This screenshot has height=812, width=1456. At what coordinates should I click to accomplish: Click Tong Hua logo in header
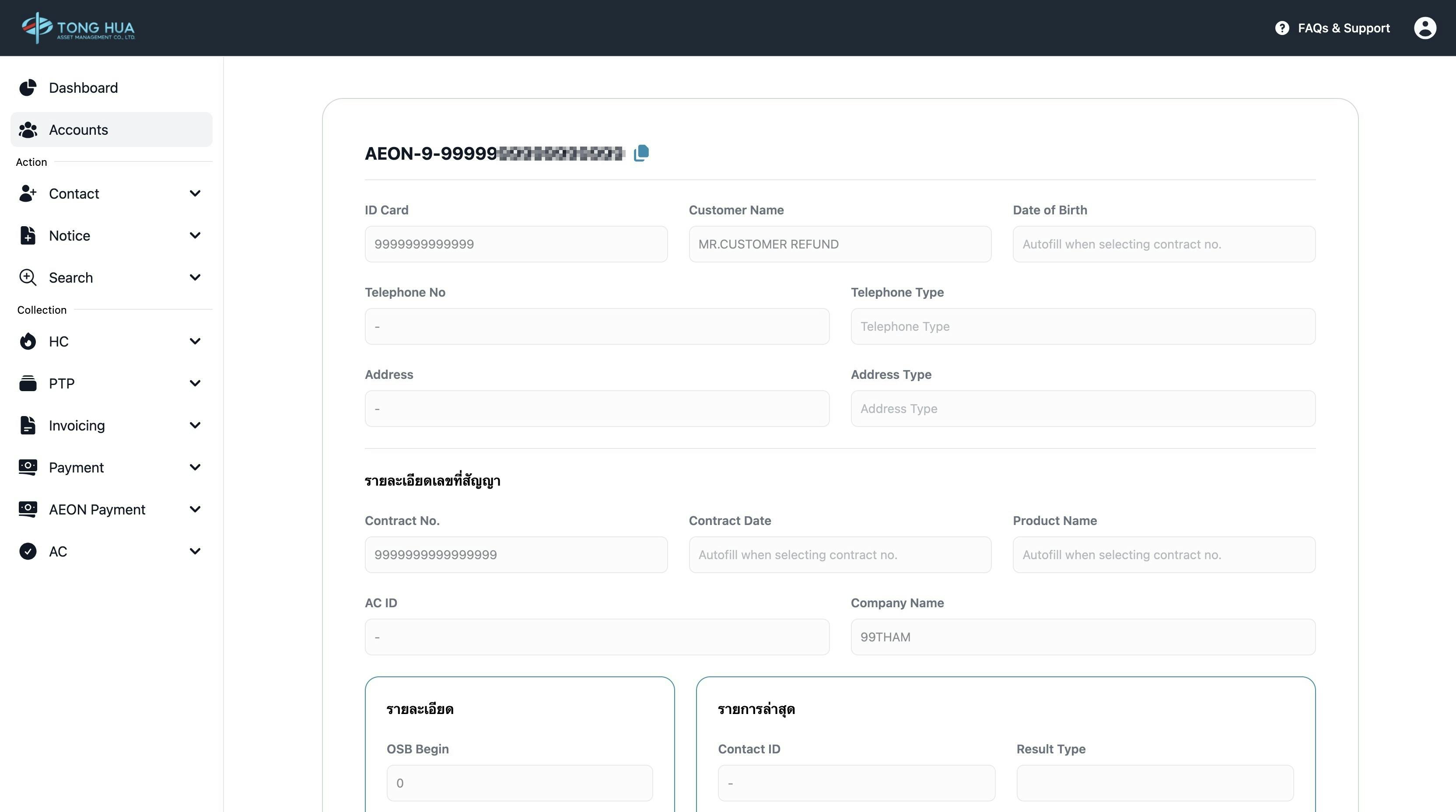[x=79, y=28]
